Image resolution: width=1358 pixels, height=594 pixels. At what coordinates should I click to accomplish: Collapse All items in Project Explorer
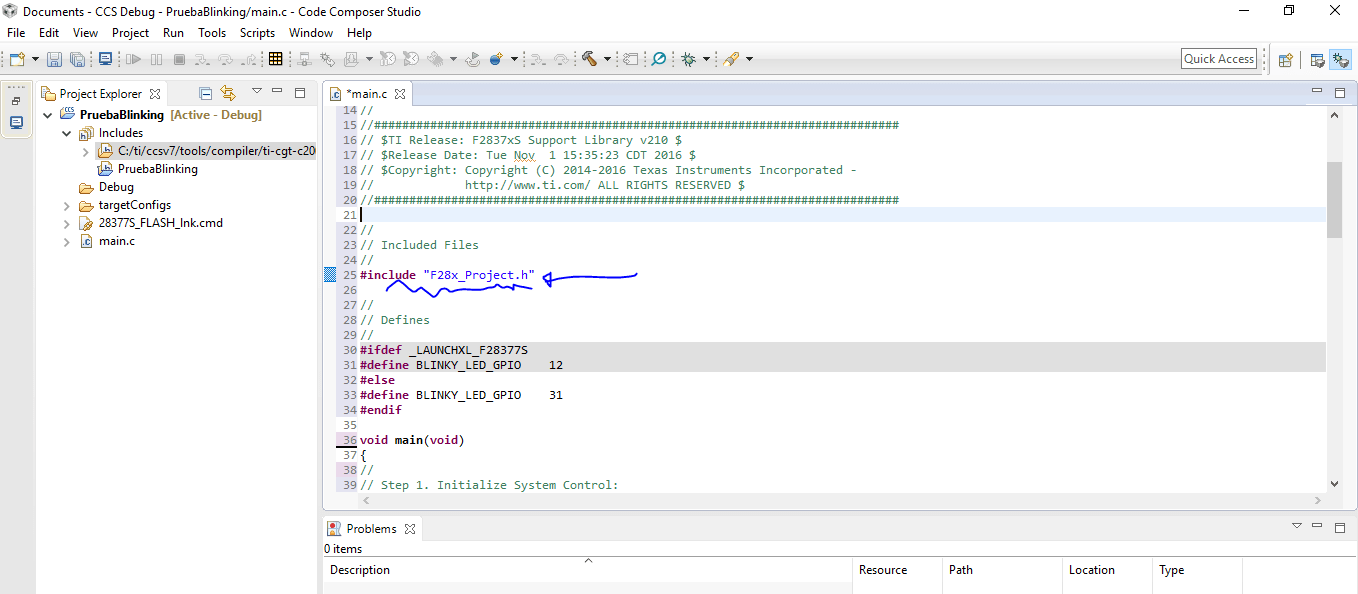pyautogui.click(x=204, y=91)
